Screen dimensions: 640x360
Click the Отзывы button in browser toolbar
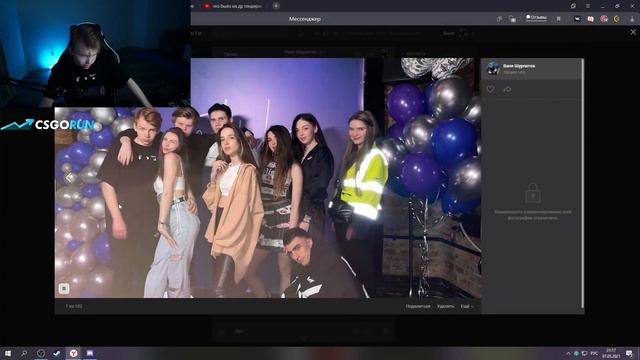point(536,18)
